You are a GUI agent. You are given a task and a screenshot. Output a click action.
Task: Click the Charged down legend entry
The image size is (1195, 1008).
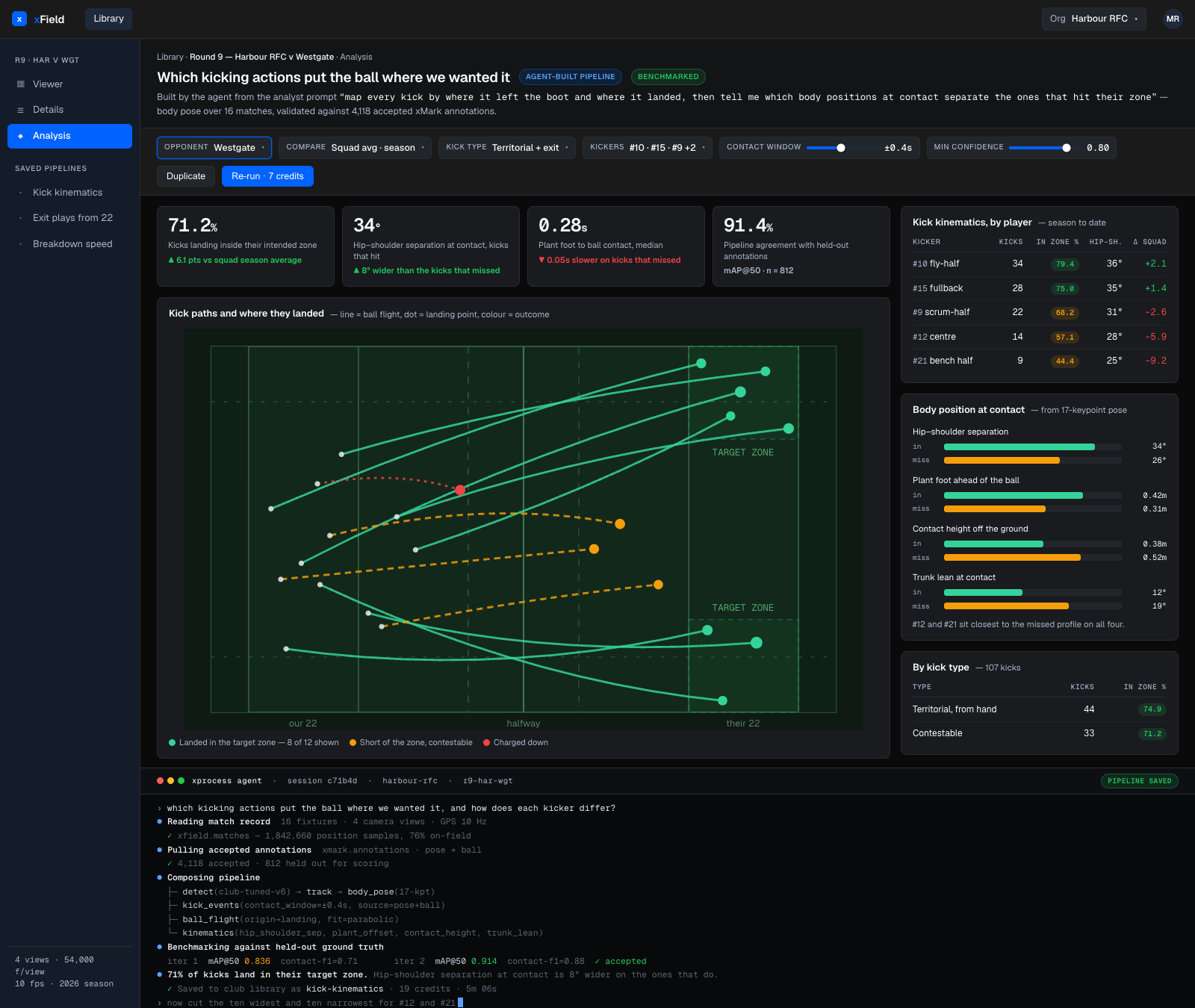click(x=515, y=743)
